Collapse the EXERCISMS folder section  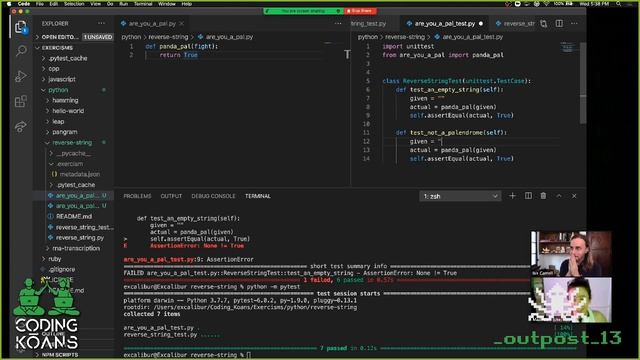coord(57,48)
